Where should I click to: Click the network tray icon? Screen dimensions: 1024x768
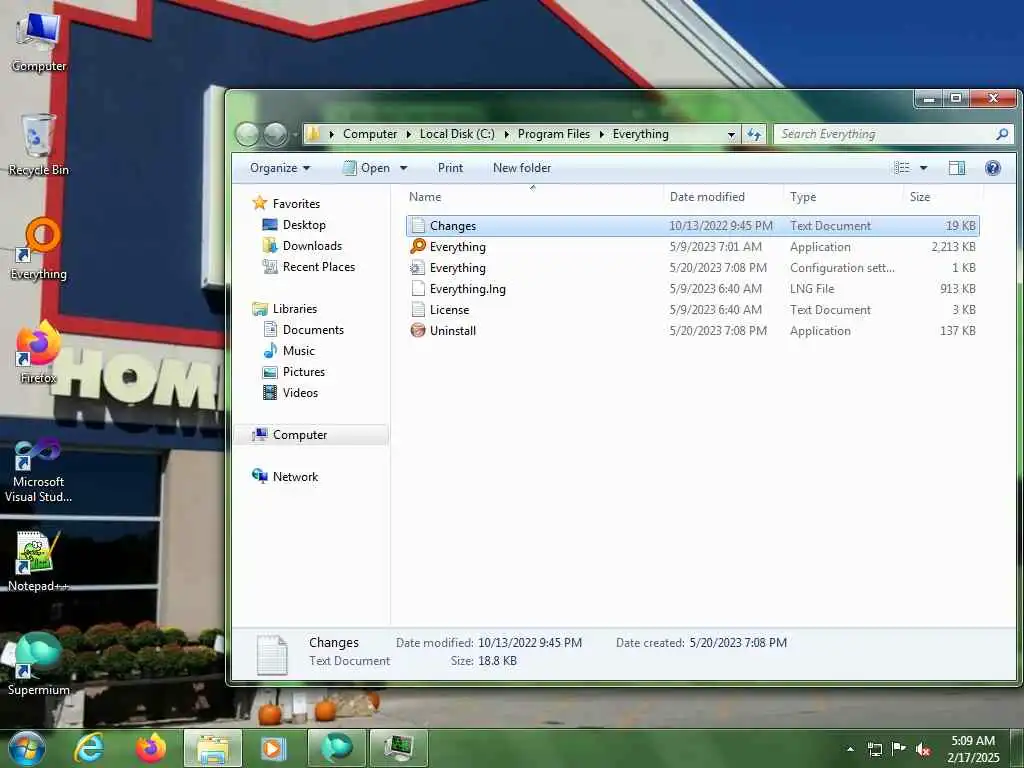coord(874,749)
